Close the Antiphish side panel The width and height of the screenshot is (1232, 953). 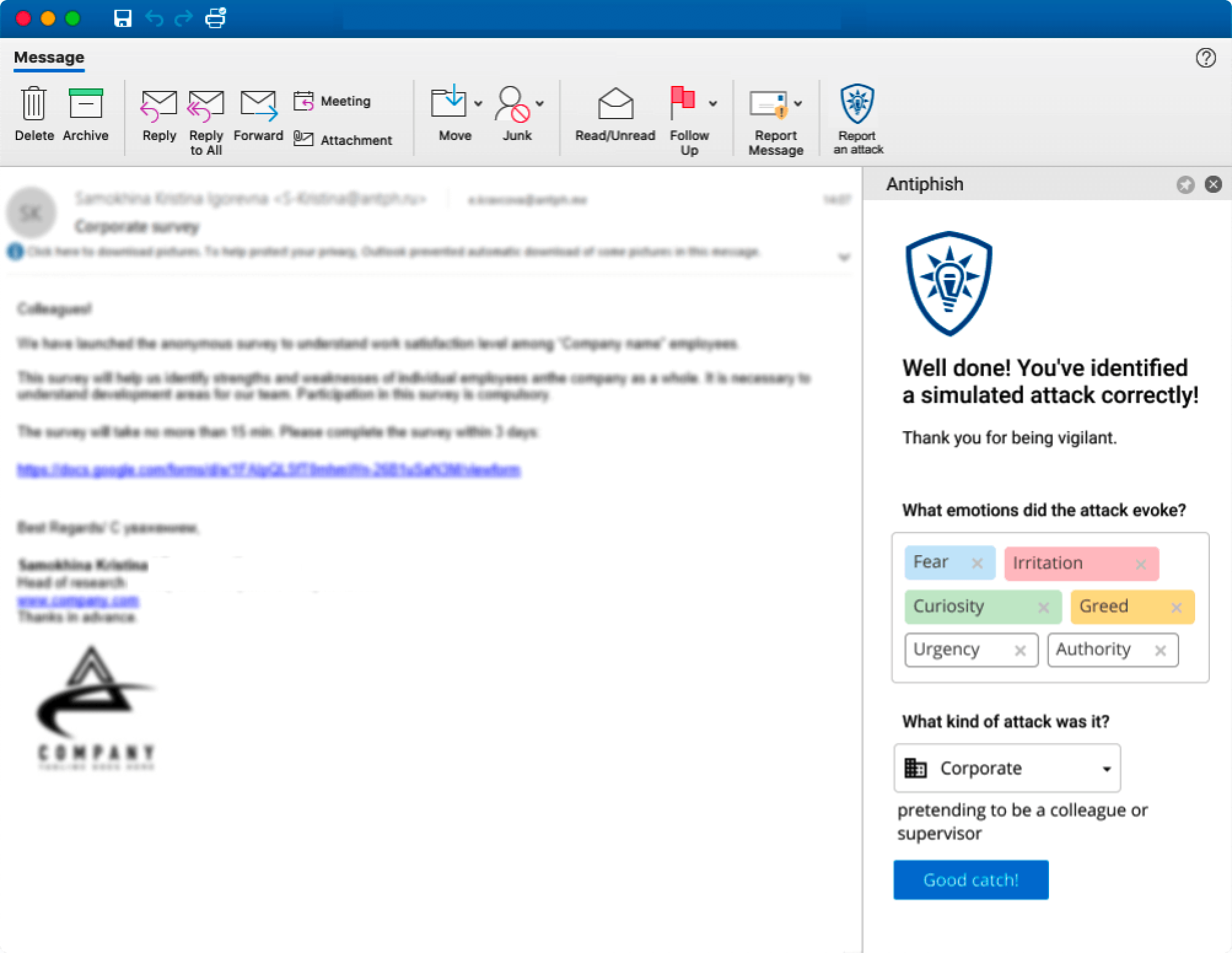click(1213, 184)
